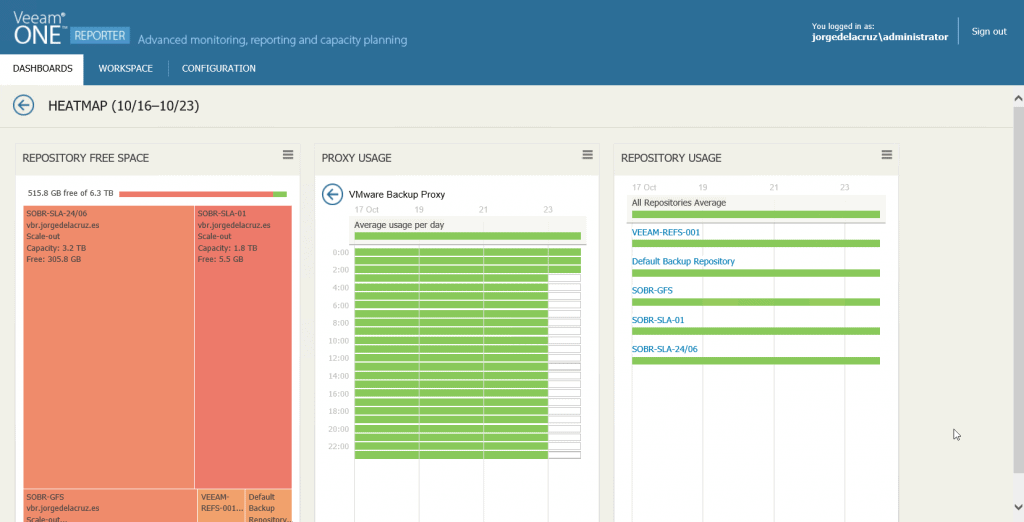Open SOBR-GFS link in Repository Usage
Image resolution: width=1024 pixels, height=522 pixels.
[x=652, y=291]
